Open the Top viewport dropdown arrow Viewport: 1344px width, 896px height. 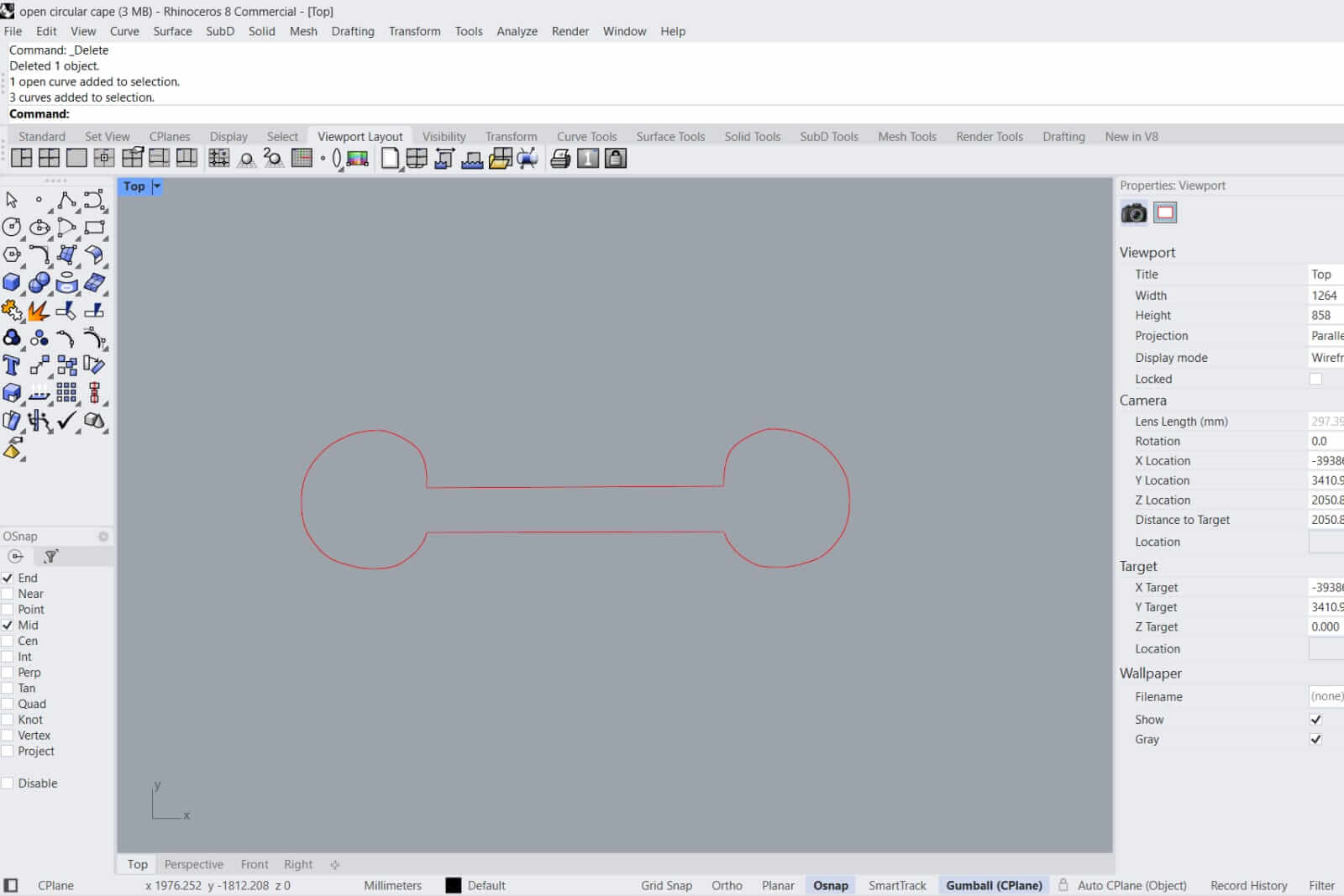tap(156, 186)
